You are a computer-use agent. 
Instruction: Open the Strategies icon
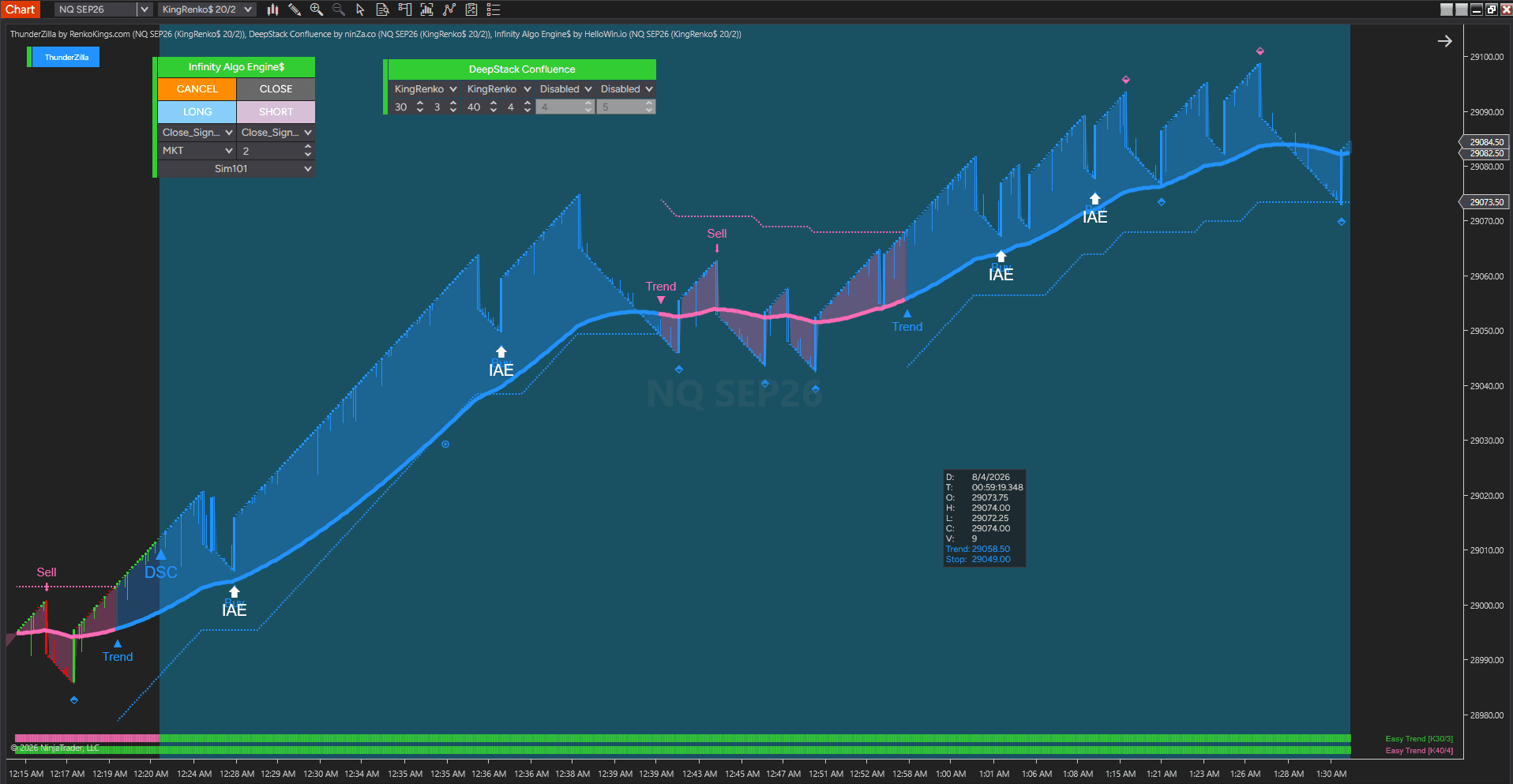pyautogui.click(x=449, y=9)
